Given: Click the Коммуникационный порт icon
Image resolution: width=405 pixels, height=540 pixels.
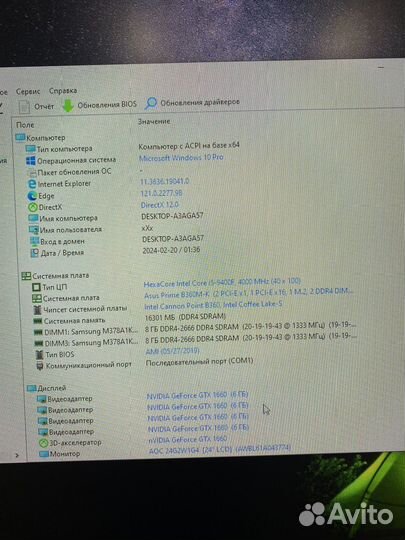Looking at the screenshot, I should coord(40,366).
